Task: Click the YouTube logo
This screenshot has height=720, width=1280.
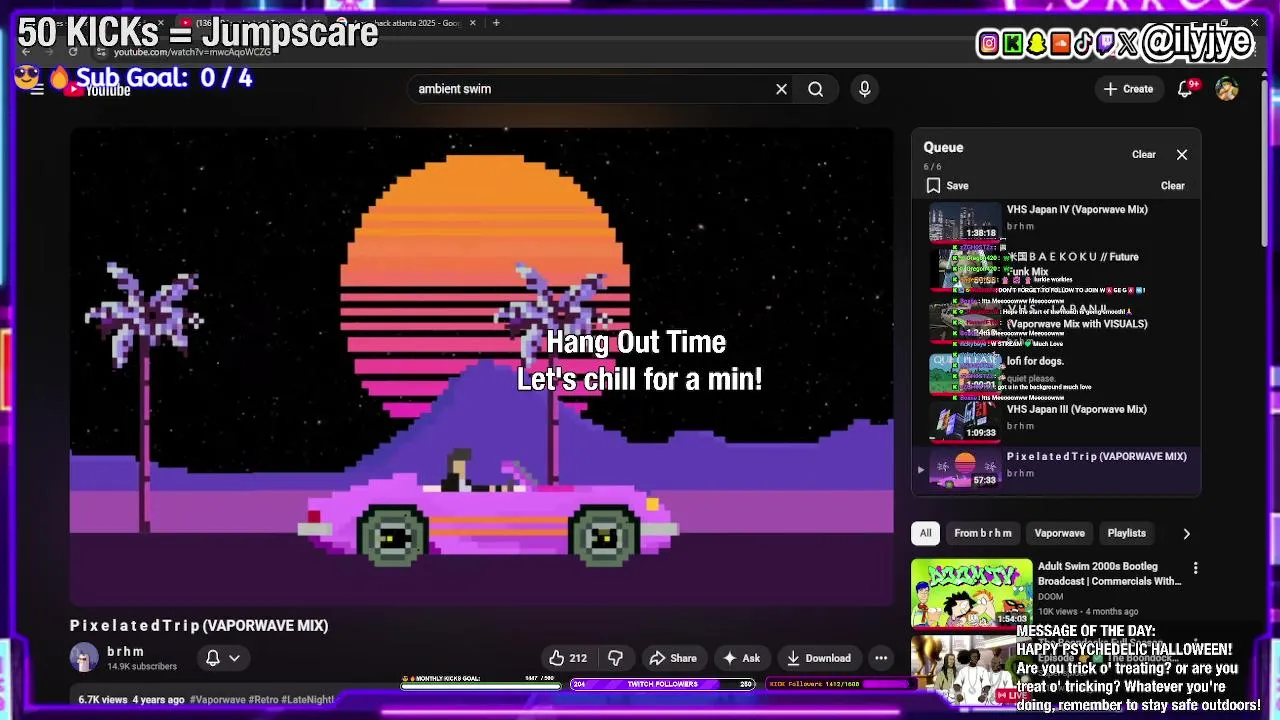Action: (x=98, y=90)
